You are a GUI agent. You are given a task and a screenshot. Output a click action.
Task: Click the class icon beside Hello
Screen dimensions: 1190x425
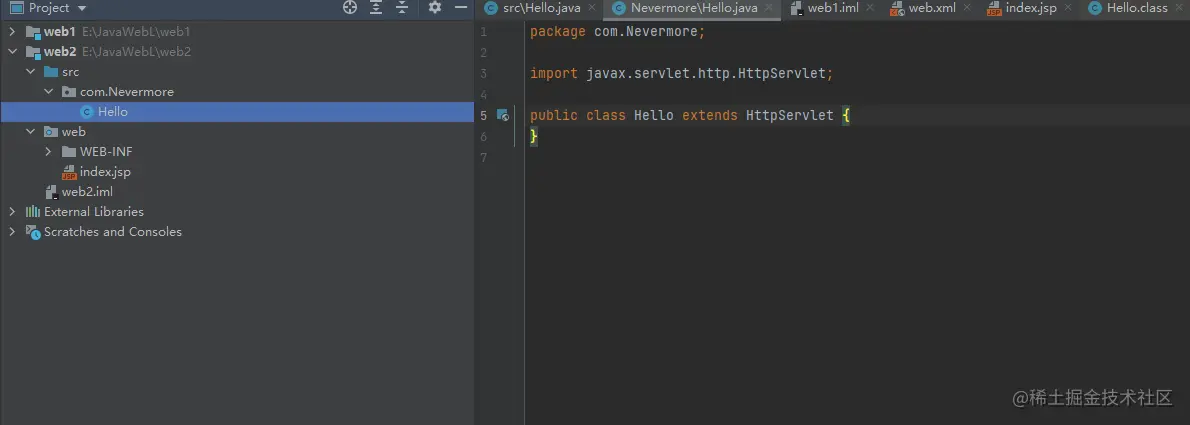tap(87, 112)
